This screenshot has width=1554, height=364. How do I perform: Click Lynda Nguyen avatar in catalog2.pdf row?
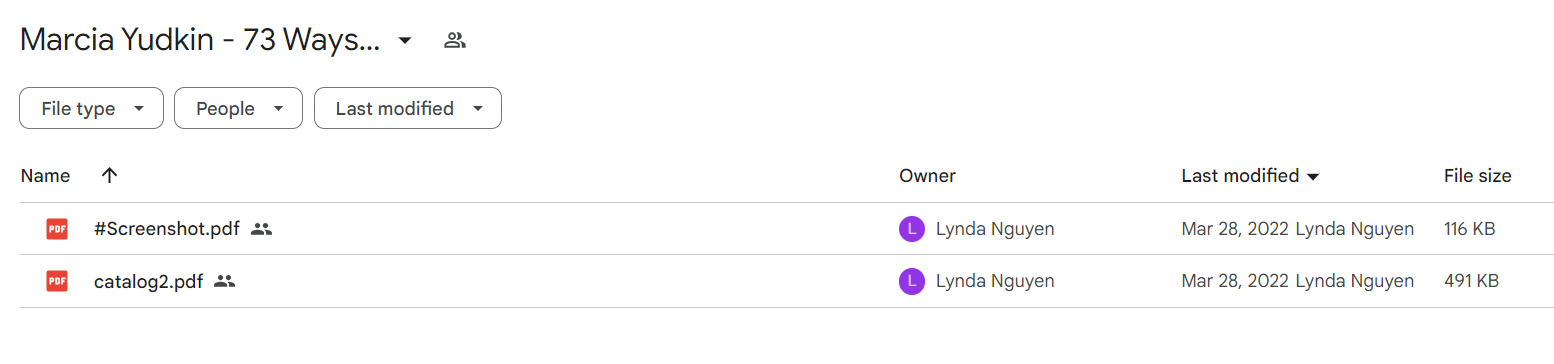click(x=911, y=281)
